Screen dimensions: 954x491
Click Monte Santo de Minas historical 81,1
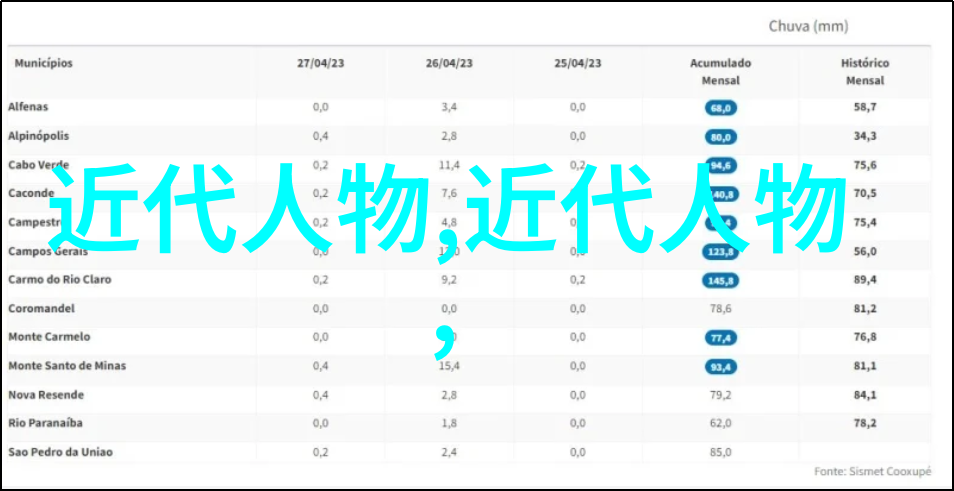point(865,366)
